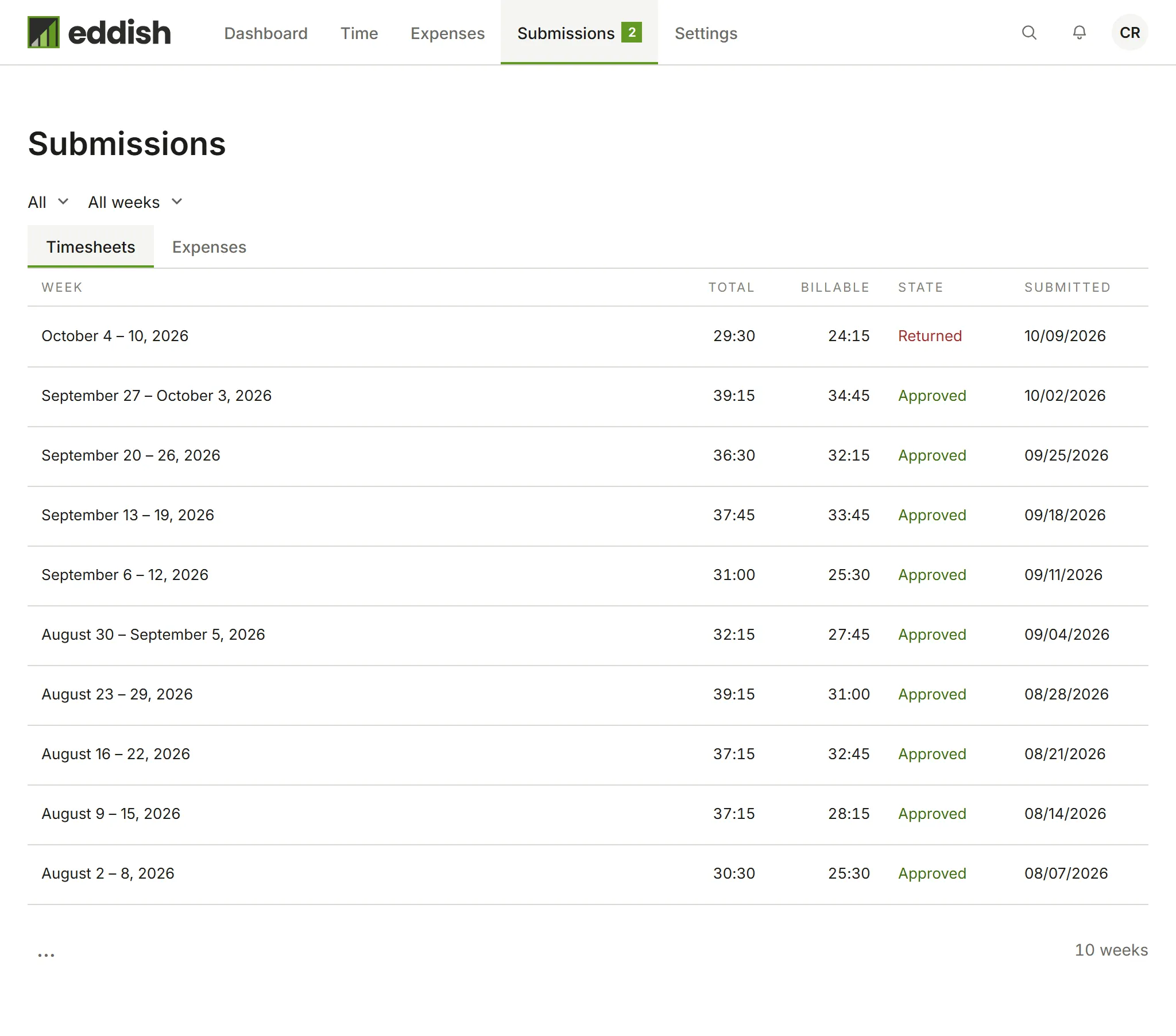Switch to the Timesheets tab
Screen dimensions: 1176x1036
coord(90,246)
